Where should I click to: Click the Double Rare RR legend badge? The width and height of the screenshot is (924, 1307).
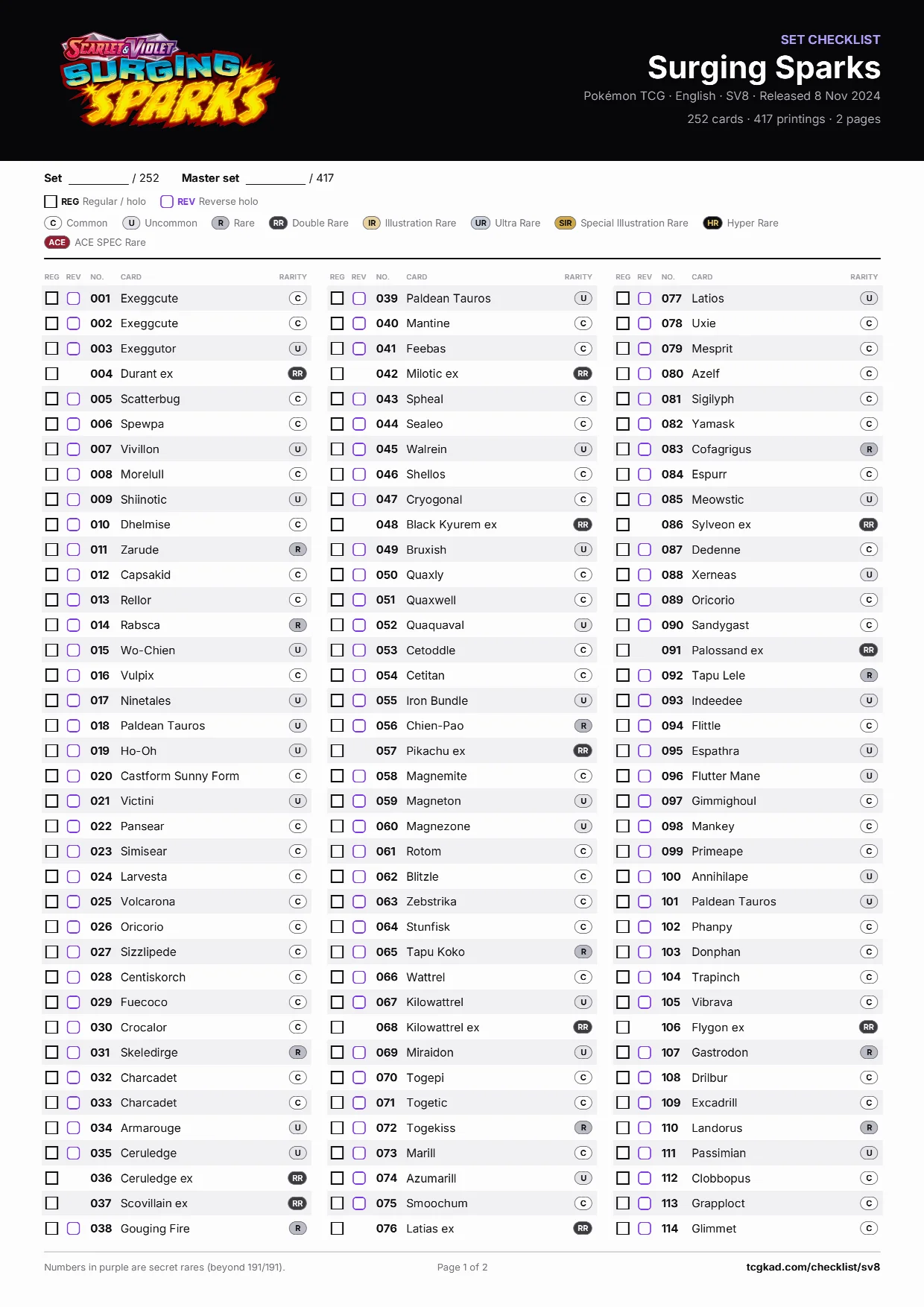coord(278,223)
